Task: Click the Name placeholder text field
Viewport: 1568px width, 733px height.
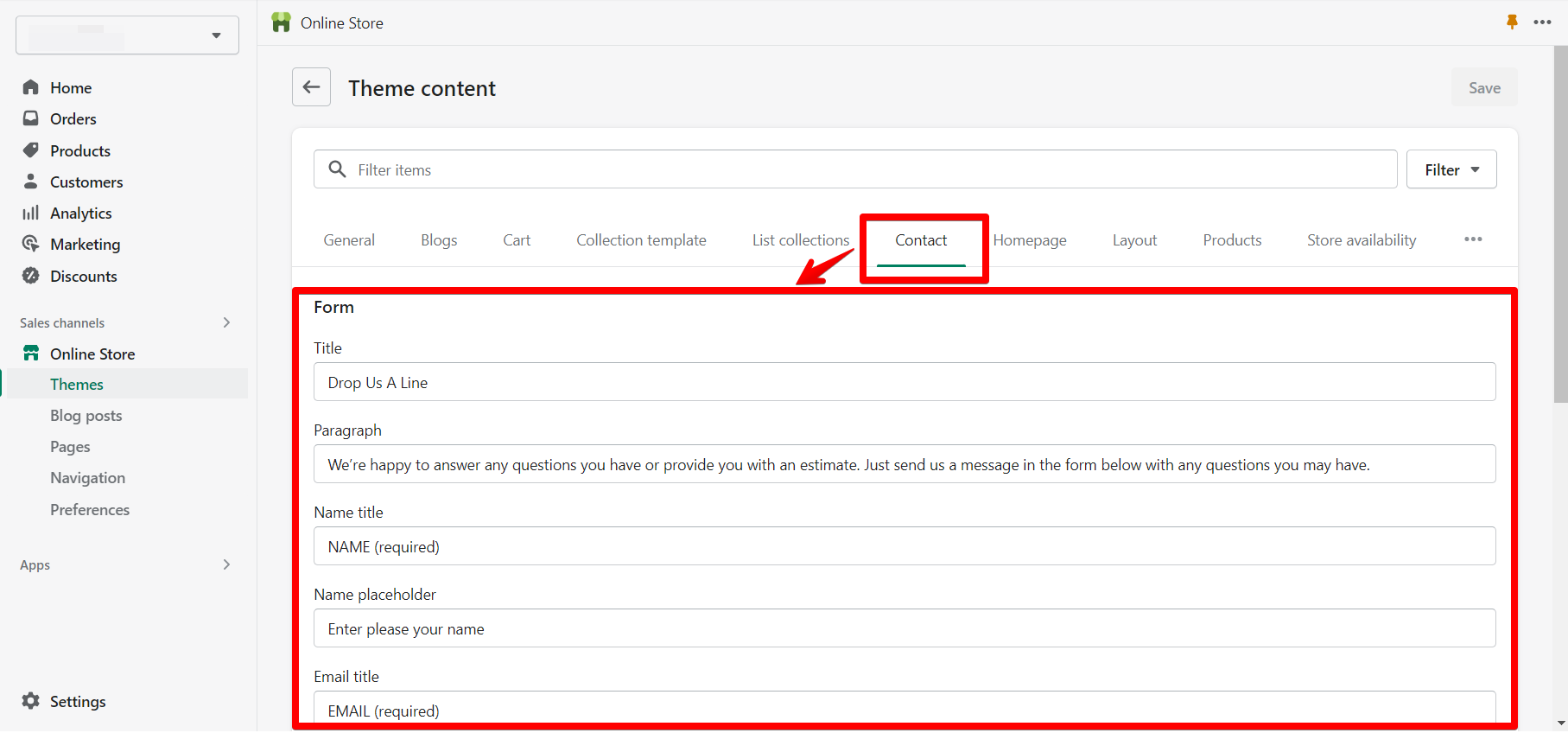Action: tap(904, 628)
